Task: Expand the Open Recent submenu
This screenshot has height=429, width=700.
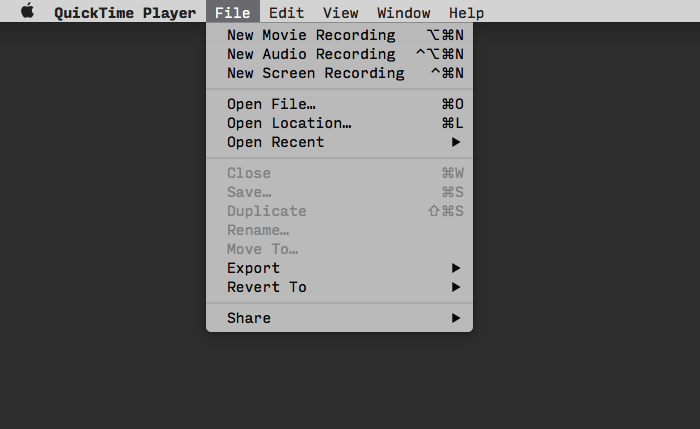Action: 276,142
